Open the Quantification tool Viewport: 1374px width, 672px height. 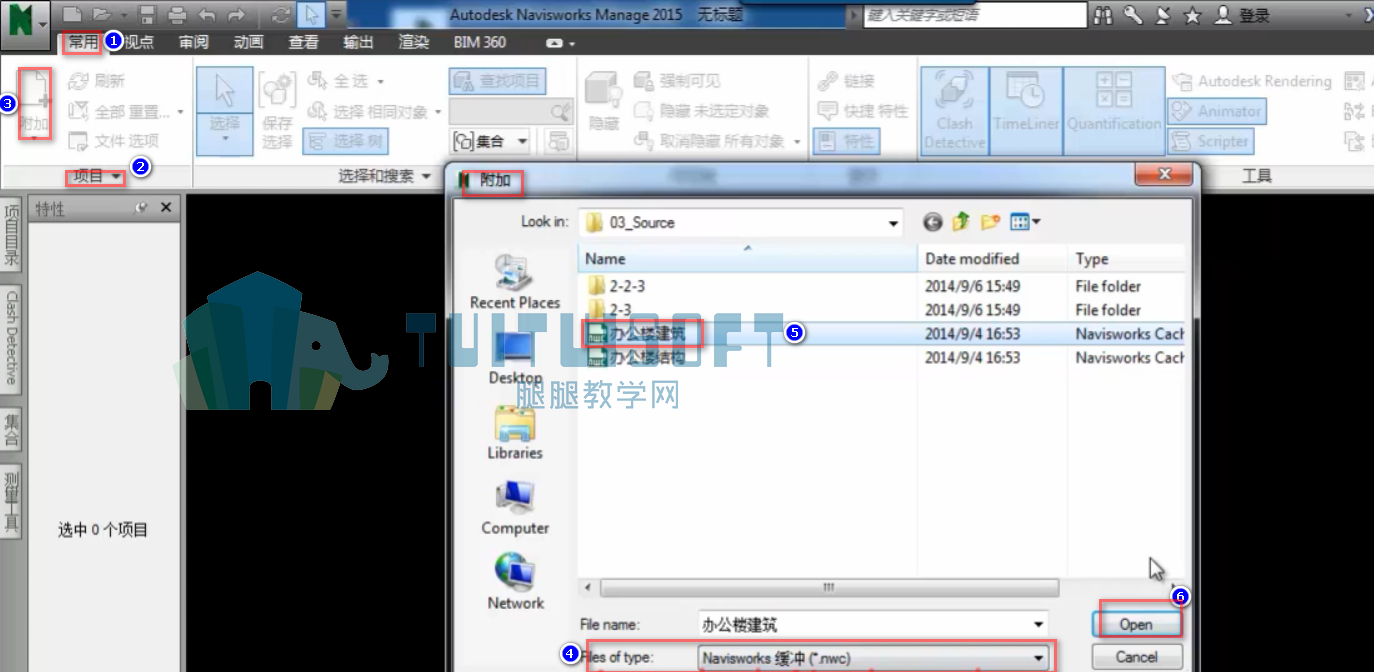coord(1113,110)
